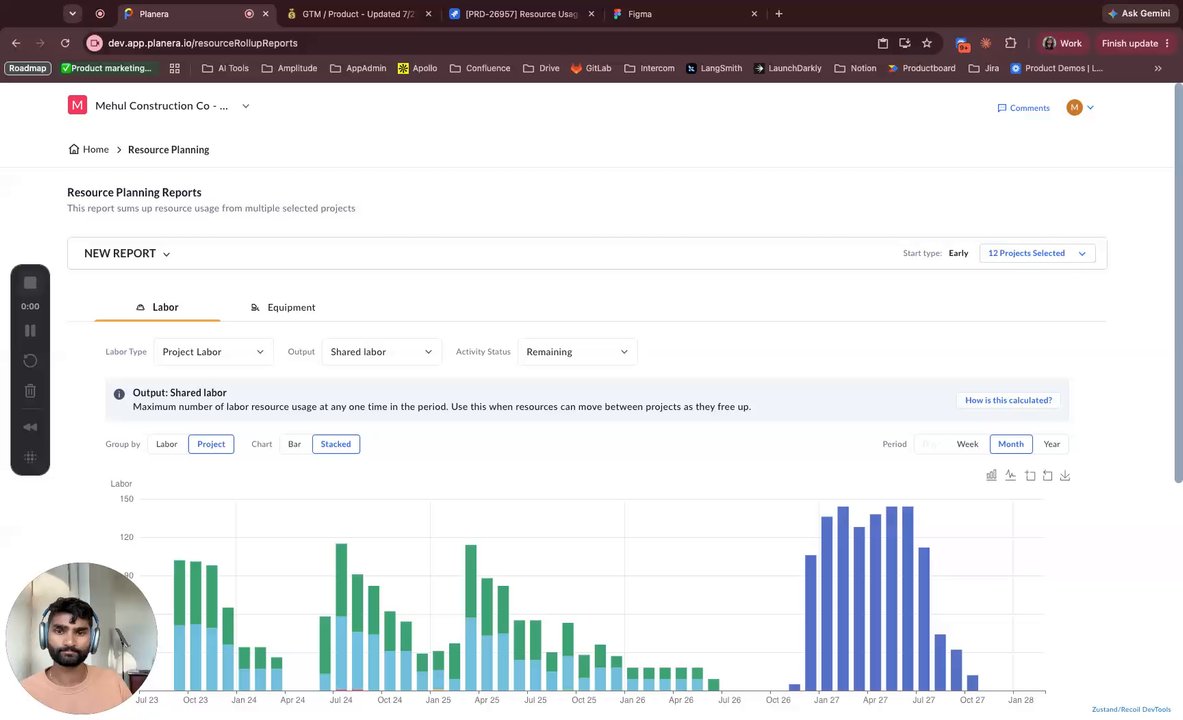Expand the Output Shared labor dropdown
1183x720 pixels.
coord(381,352)
